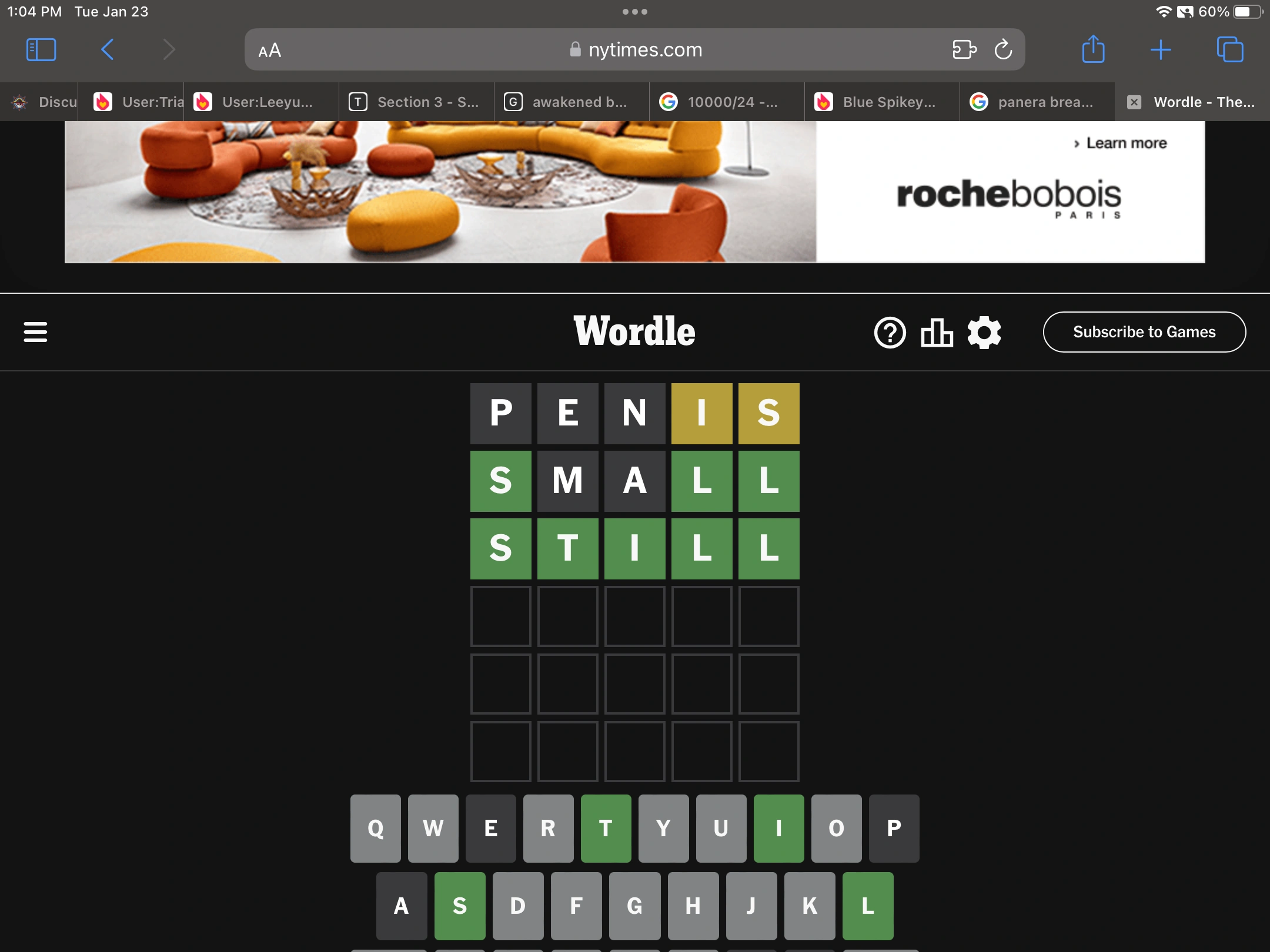
Task: Open Wordle settings gear icon
Action: 984,333
